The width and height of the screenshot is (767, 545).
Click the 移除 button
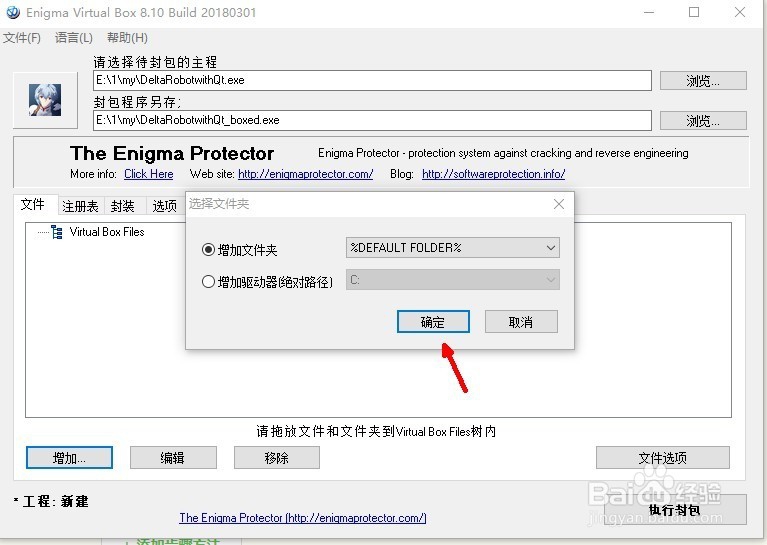coord(277,458)
